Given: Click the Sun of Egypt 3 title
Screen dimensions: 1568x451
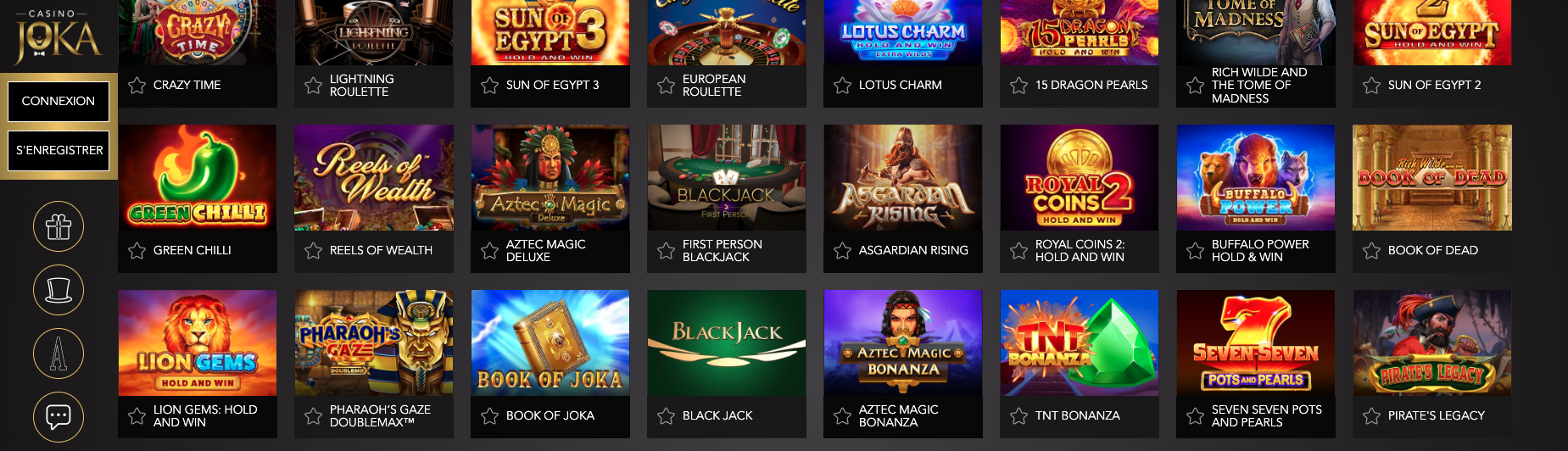Looking at the screenshot, I should point(552,86).
